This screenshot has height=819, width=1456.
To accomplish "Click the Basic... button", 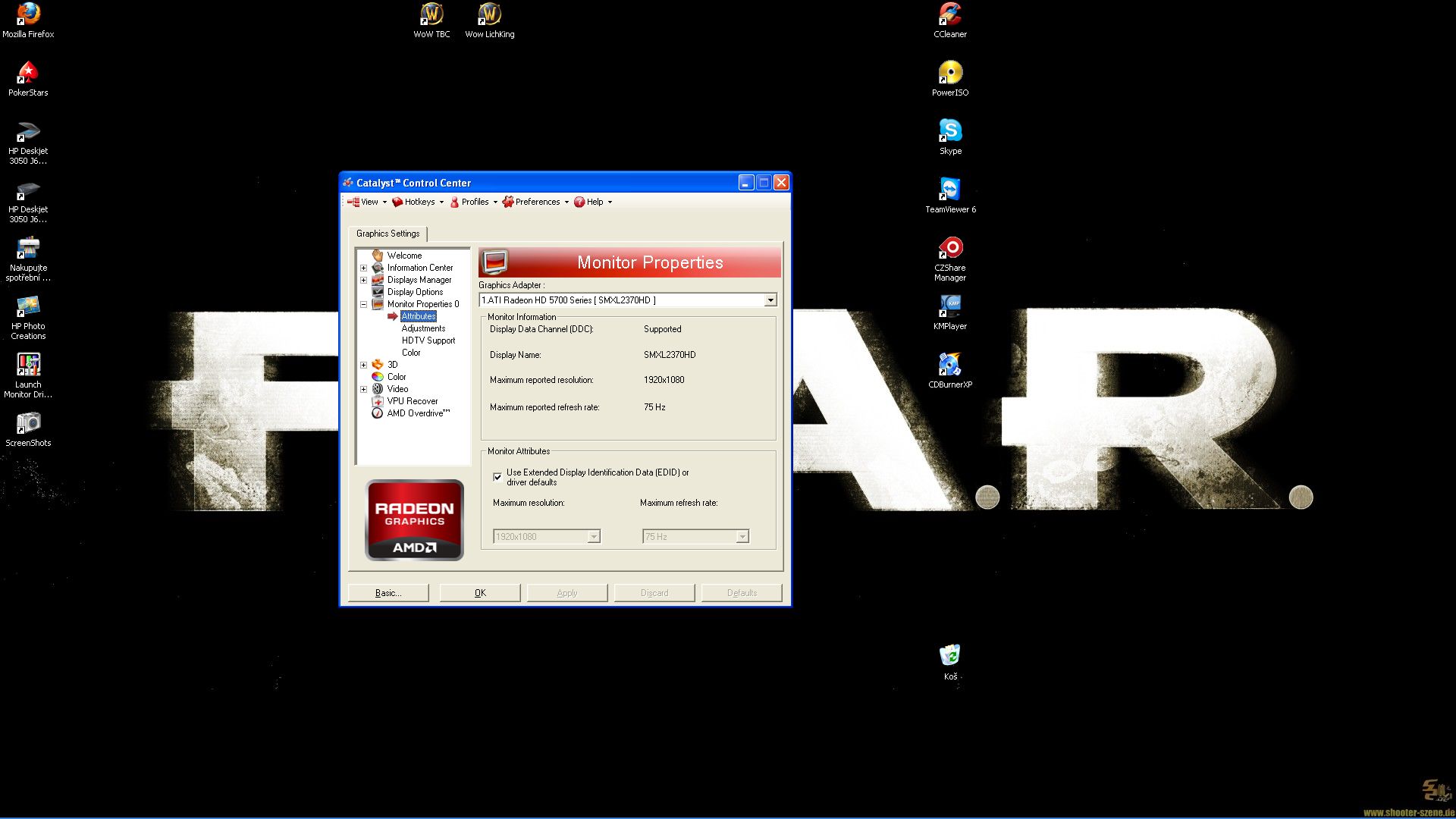I will 388,593.
